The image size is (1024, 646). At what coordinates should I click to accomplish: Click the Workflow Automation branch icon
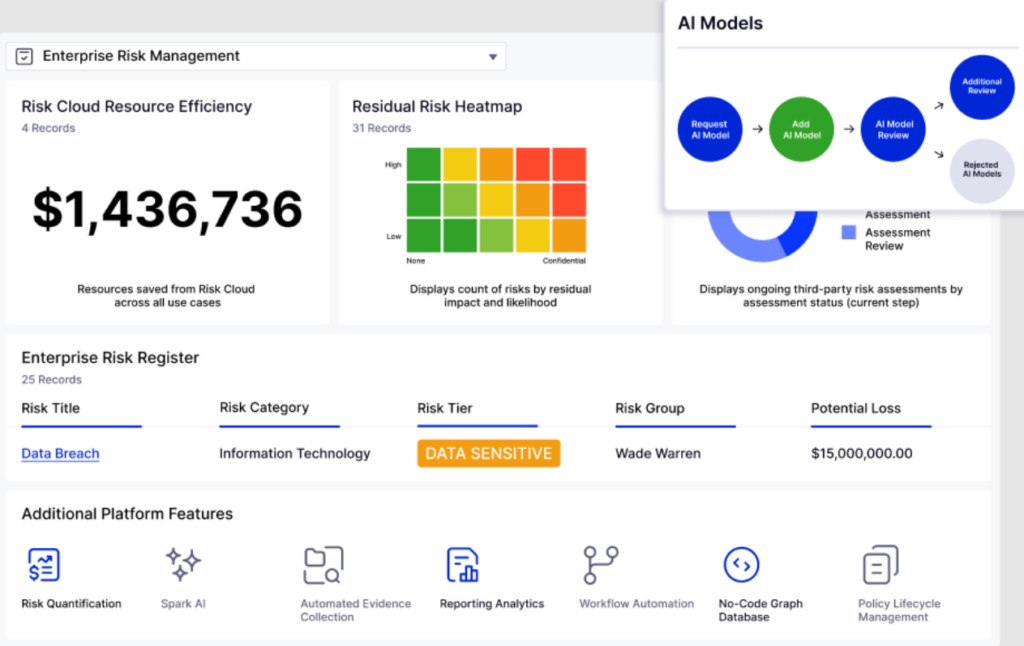click(x=600, y=565)
